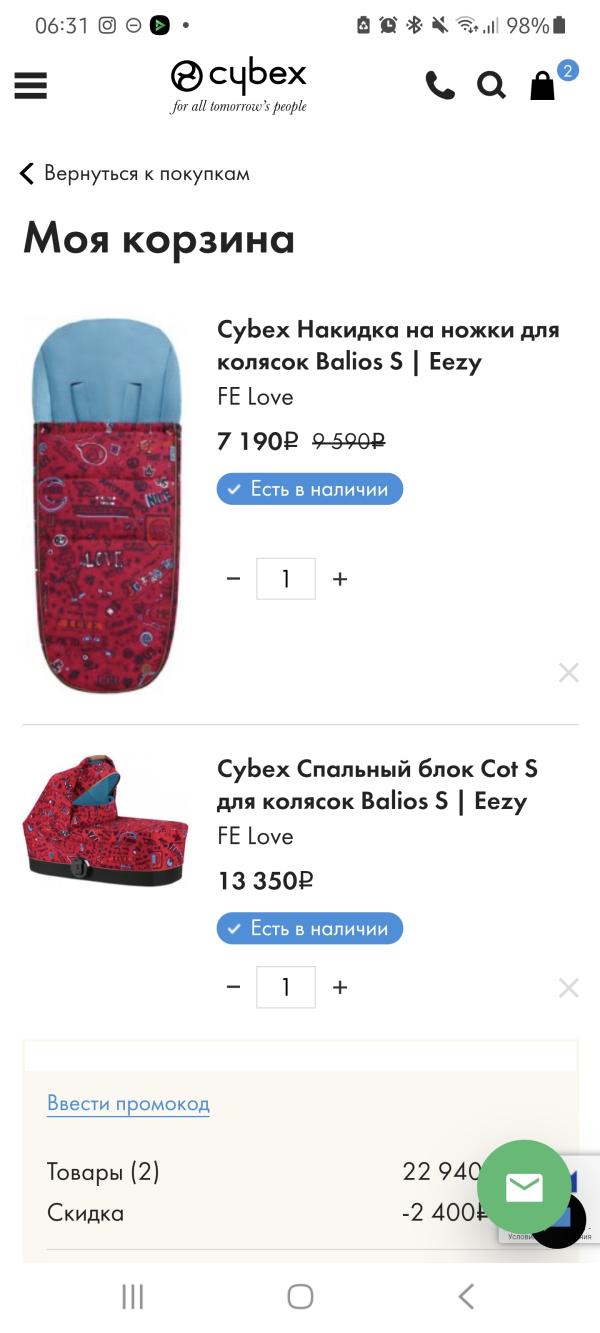Open the hamburger navigation menu
The height and width of the screenshot is (1333, 600).
[31, 85]
